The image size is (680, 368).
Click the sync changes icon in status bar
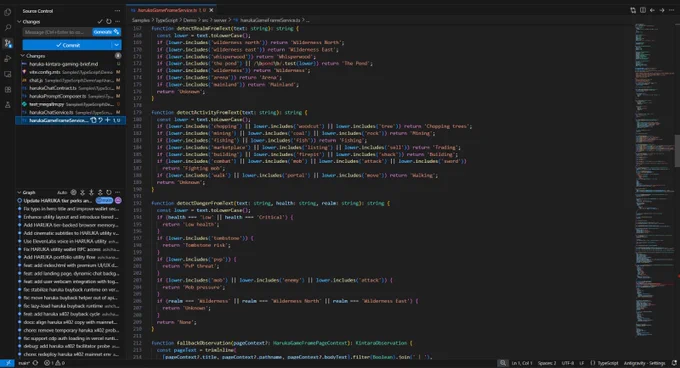(36, 363)
